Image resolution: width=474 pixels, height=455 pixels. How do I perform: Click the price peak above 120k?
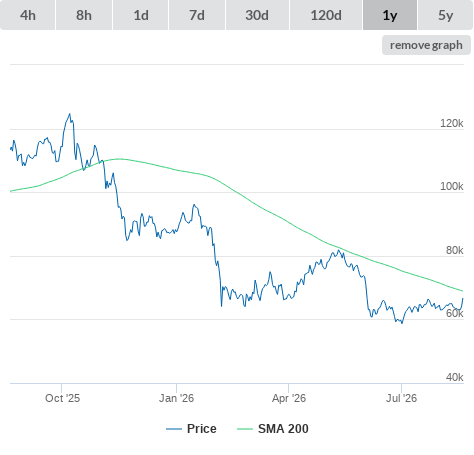[70, 114]
